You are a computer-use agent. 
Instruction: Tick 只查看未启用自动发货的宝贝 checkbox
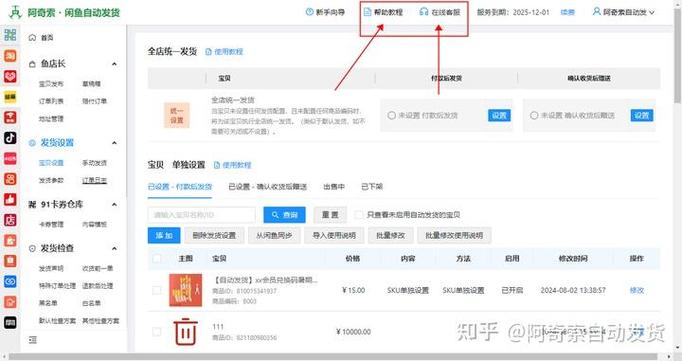point(359,215)
